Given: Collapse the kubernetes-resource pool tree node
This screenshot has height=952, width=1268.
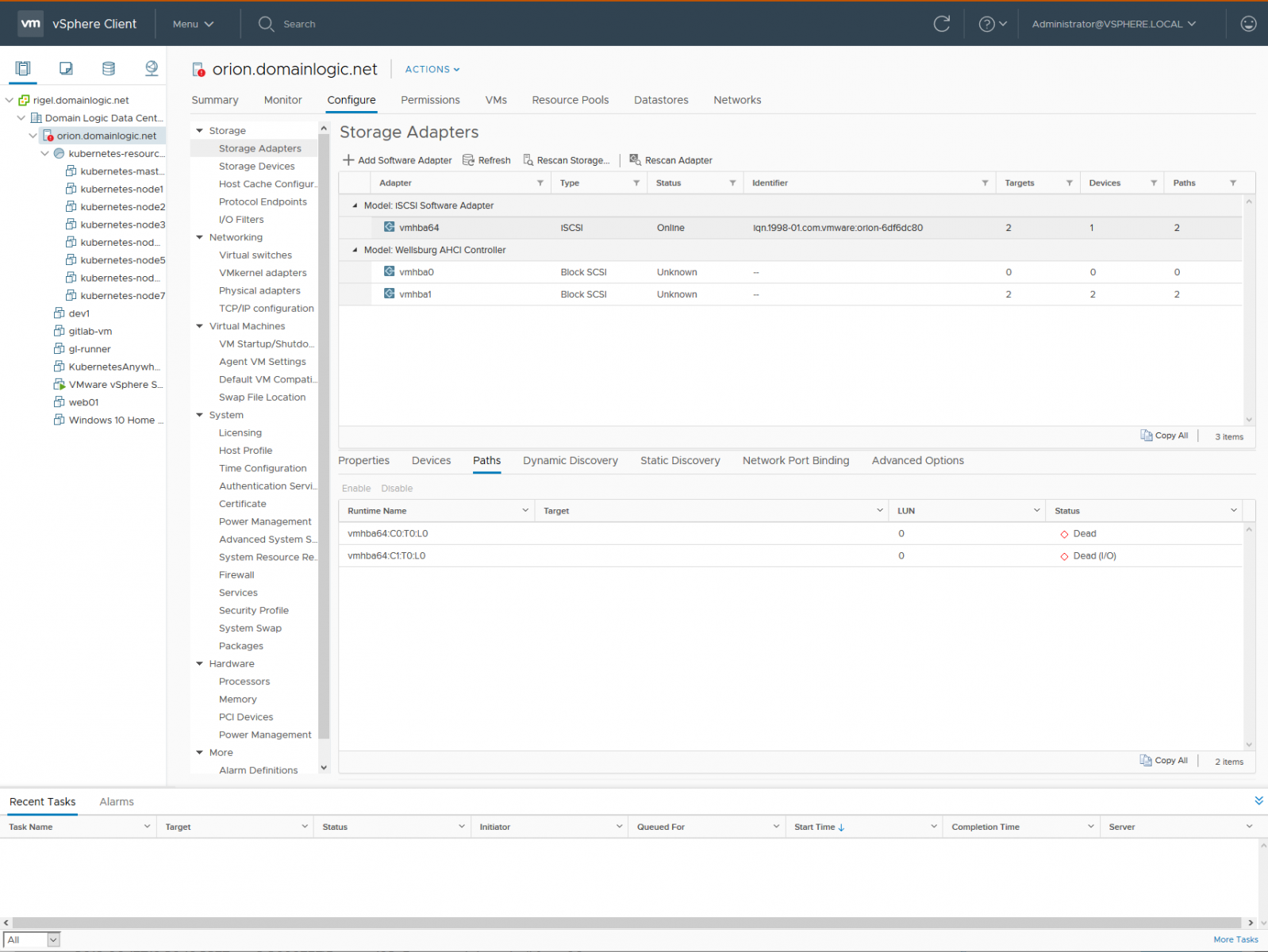Looking at the screenshot, I should pos(45,154).
